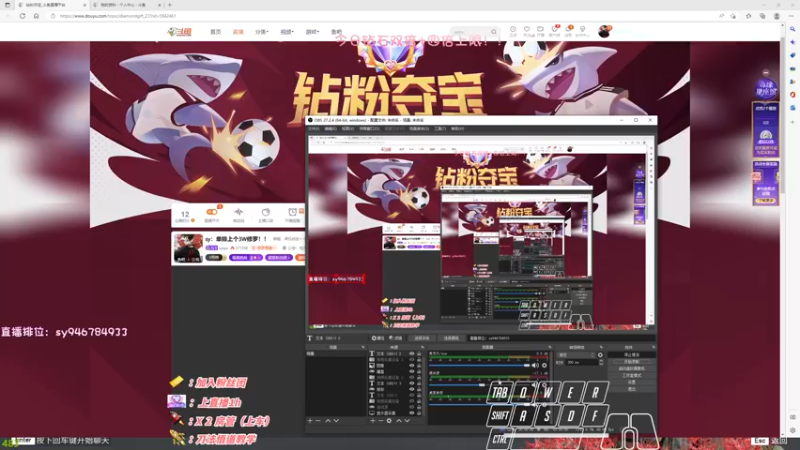Open the transition properties gear in OBS

coord(600,355)
